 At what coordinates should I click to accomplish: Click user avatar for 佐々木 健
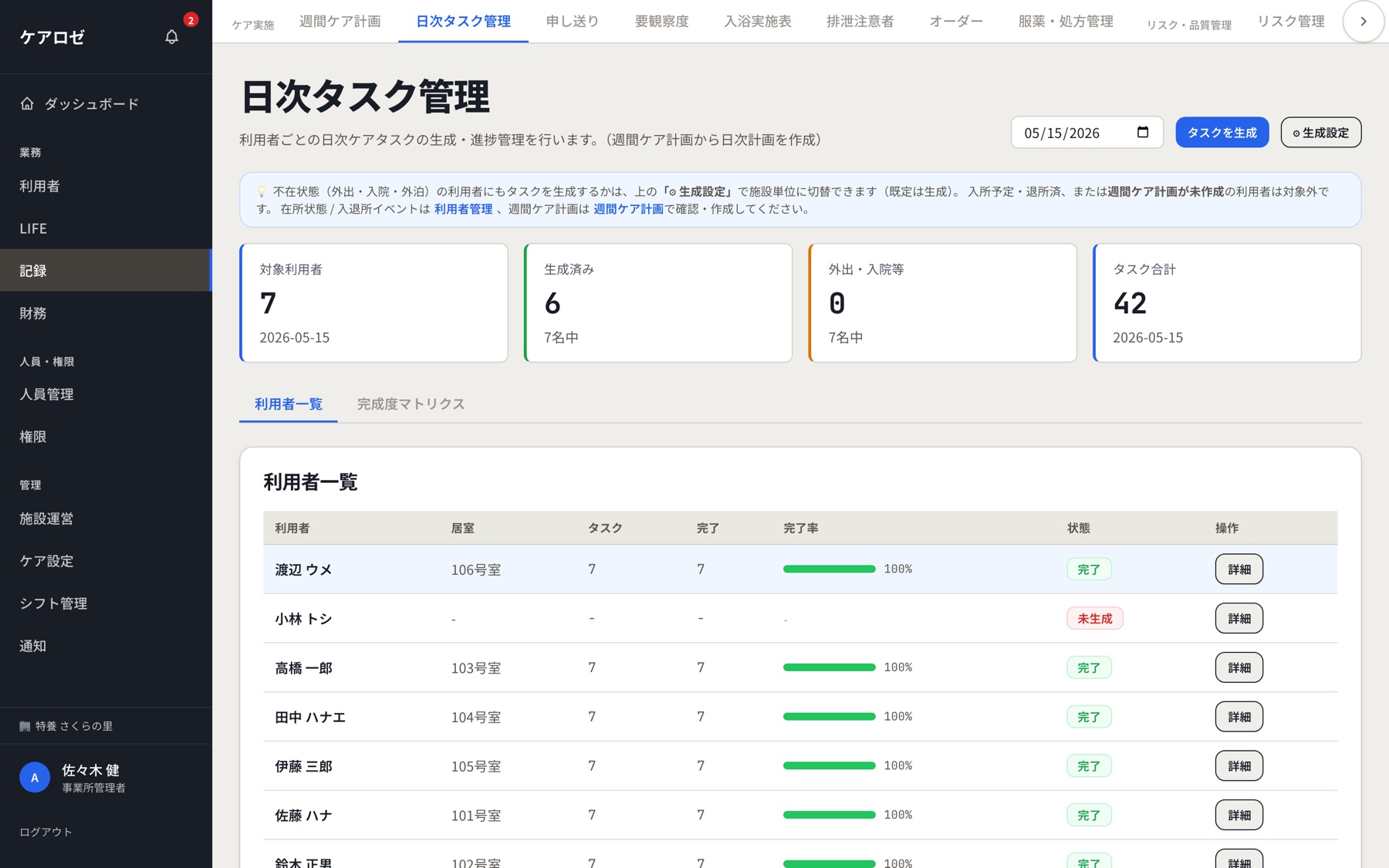click(35, 778)
